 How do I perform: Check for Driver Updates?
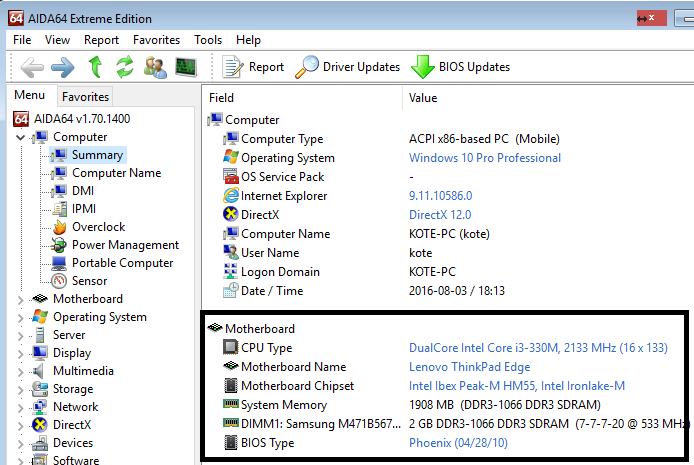click(x=347, y=67)
